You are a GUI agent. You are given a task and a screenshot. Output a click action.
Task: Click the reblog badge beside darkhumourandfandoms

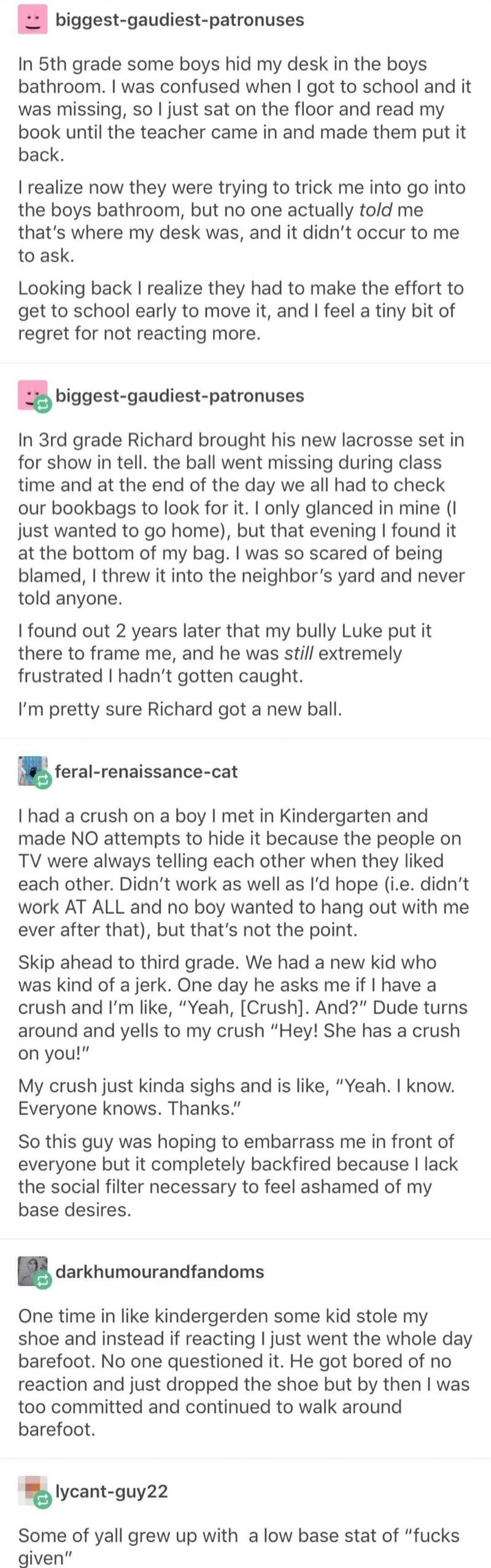pyautogui.click(x=42, y=1280)
